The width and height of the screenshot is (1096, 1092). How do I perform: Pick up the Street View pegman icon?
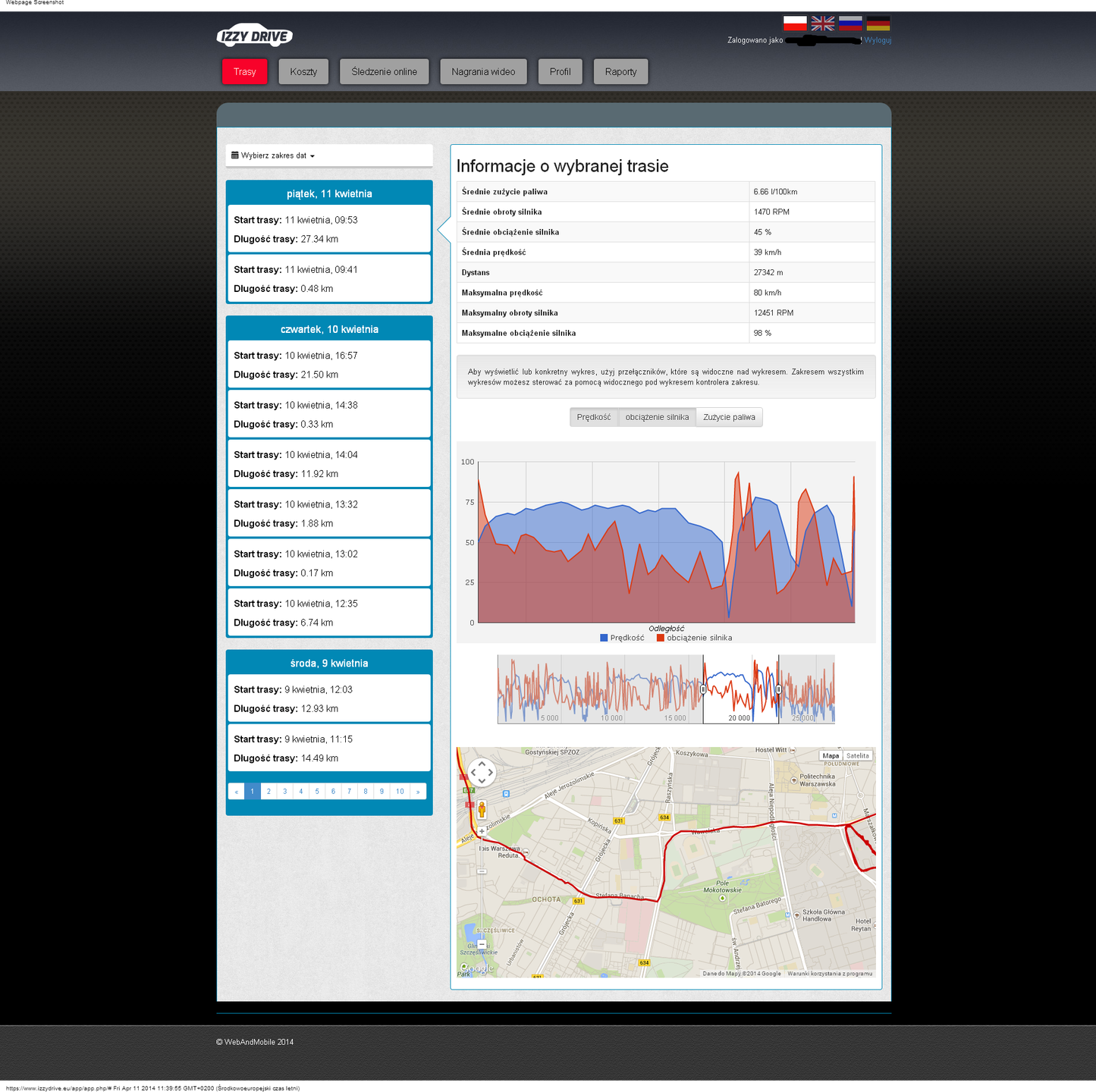(482, 809)
